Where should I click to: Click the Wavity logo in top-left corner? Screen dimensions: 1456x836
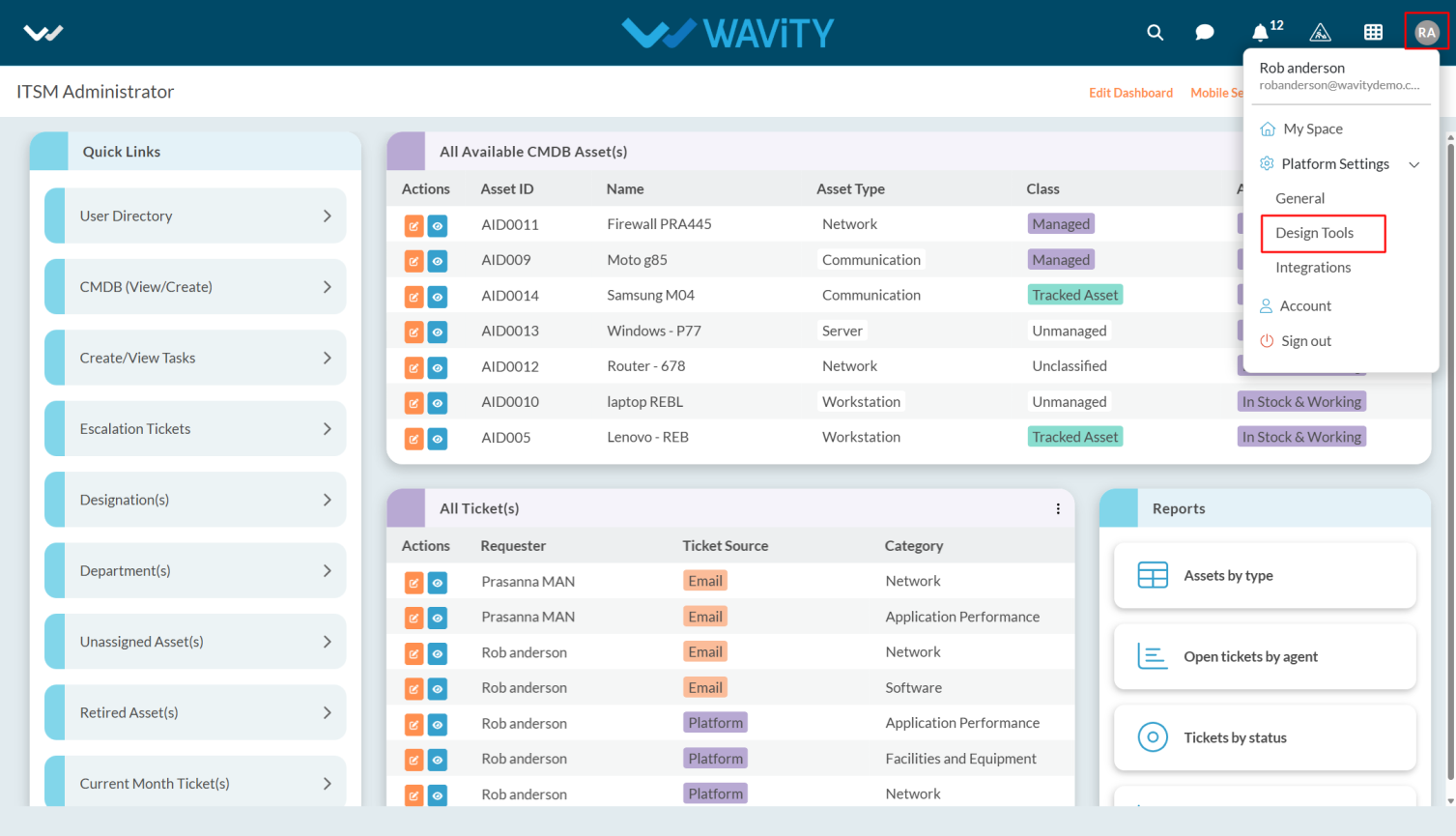[x=43, y=33]
